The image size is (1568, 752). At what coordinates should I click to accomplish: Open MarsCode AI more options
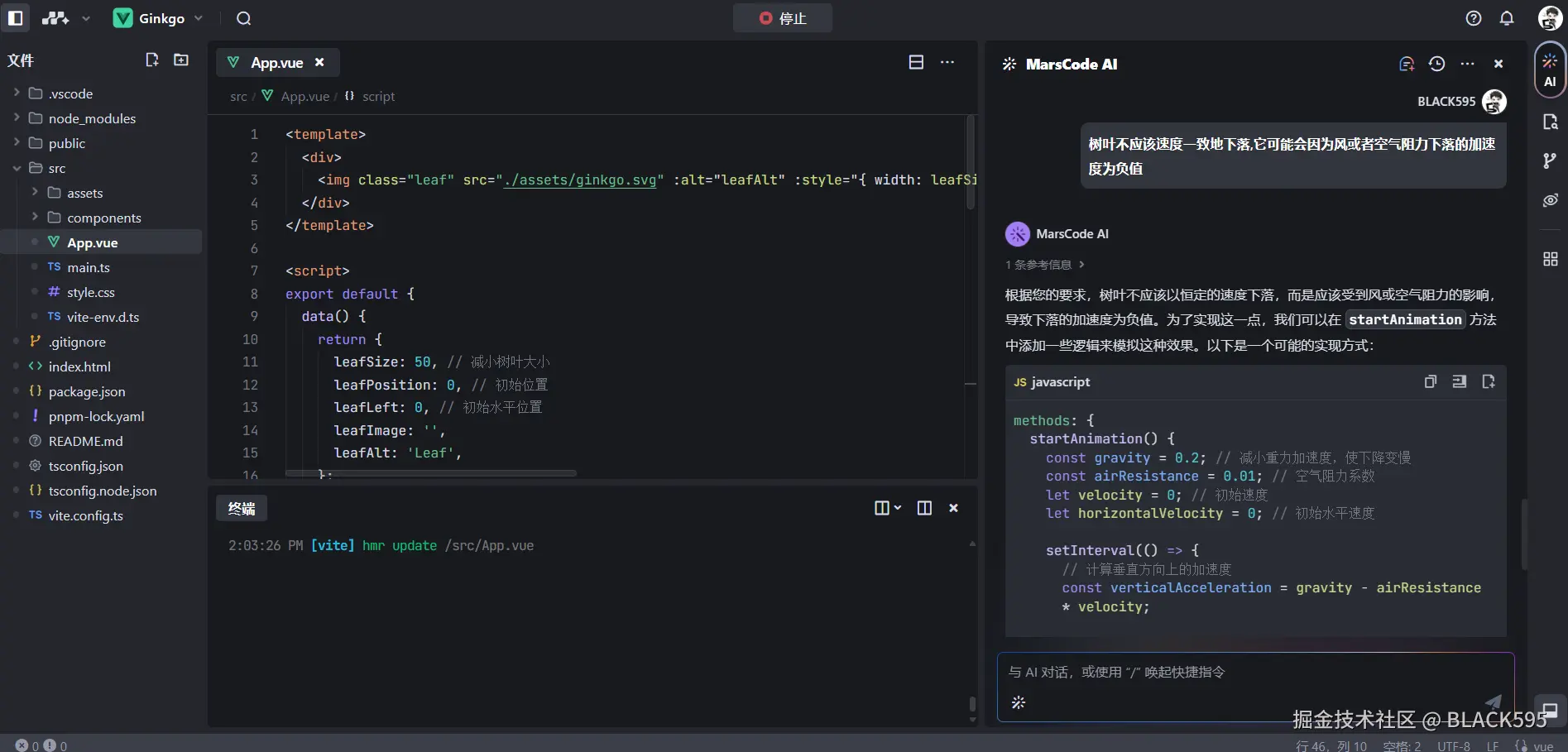point(1467,64)
